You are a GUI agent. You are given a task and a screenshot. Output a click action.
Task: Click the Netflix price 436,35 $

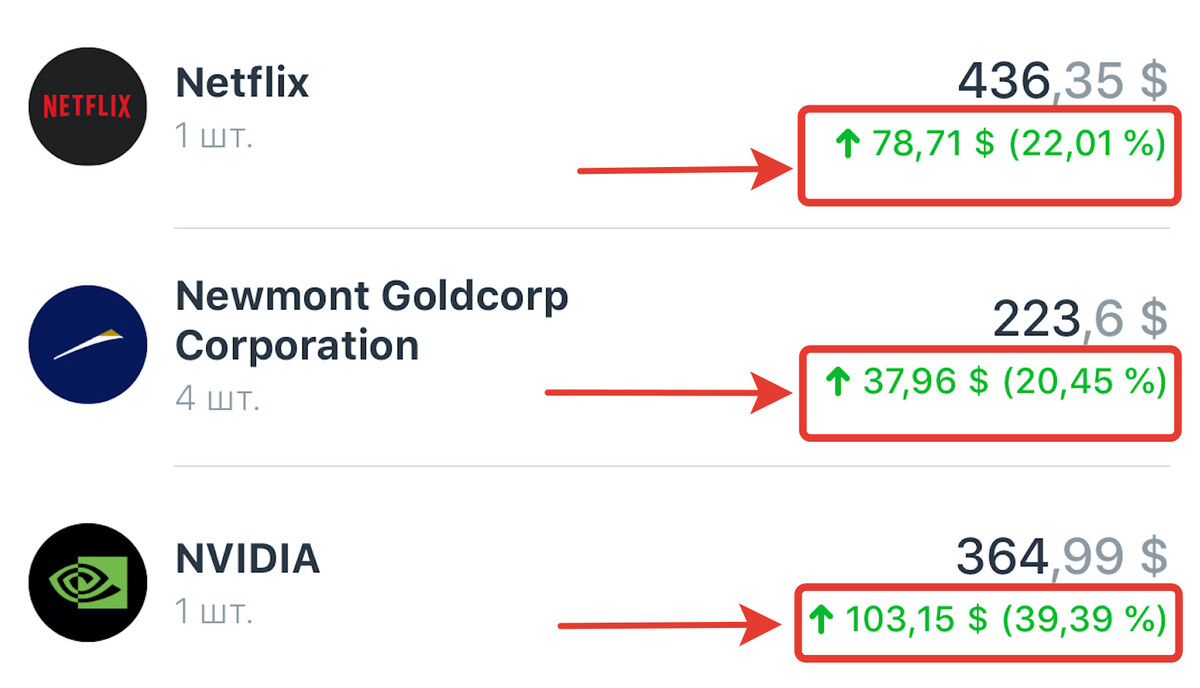pyautogui.click(x=1063, y=80)
